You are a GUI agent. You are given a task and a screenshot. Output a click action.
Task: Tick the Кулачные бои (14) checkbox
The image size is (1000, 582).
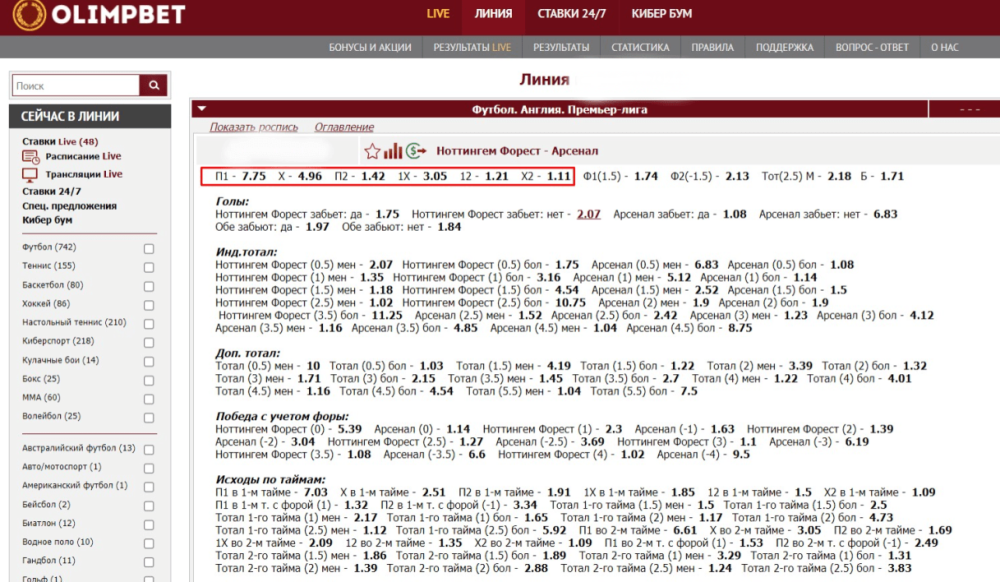click(149, 361)
